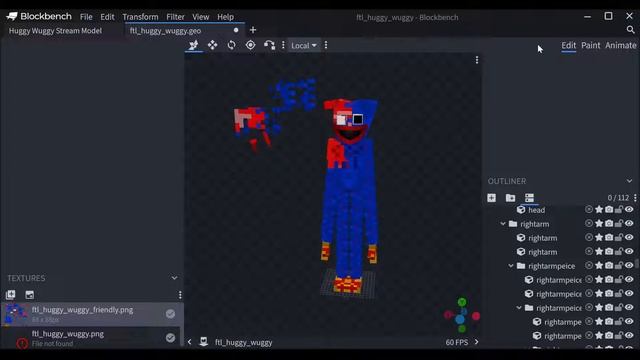Click the camera icon on head row
Screen dimensions: 640x360
(609, 210)
